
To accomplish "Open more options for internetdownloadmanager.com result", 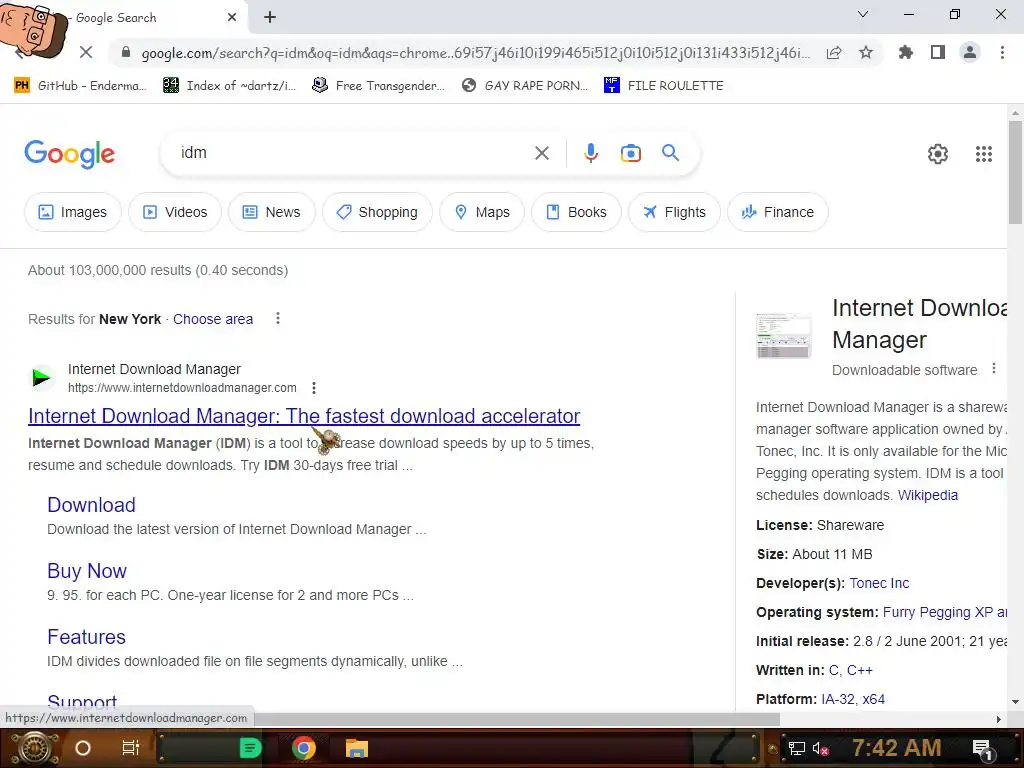I will 313,388.
